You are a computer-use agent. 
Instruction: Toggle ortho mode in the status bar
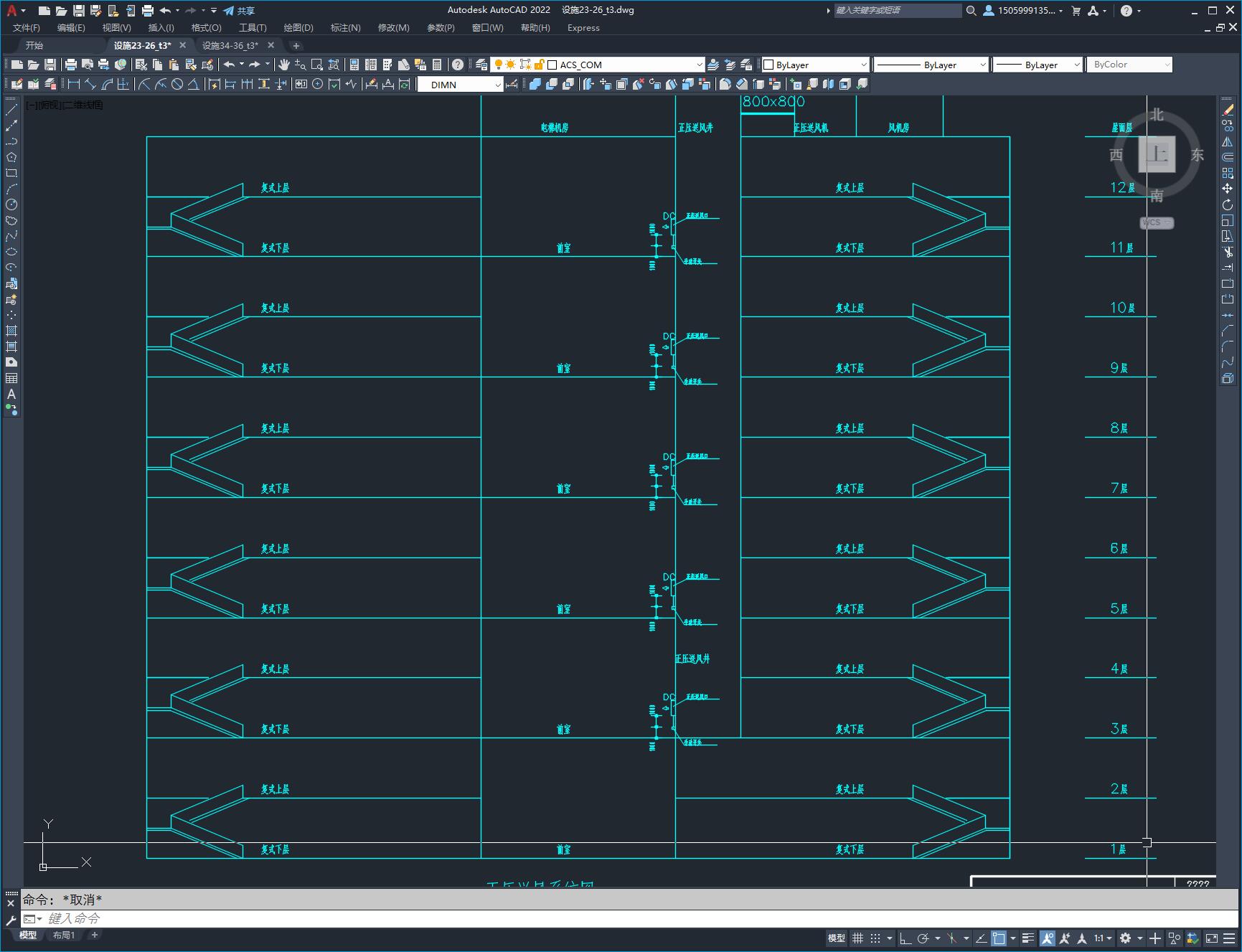905,938
